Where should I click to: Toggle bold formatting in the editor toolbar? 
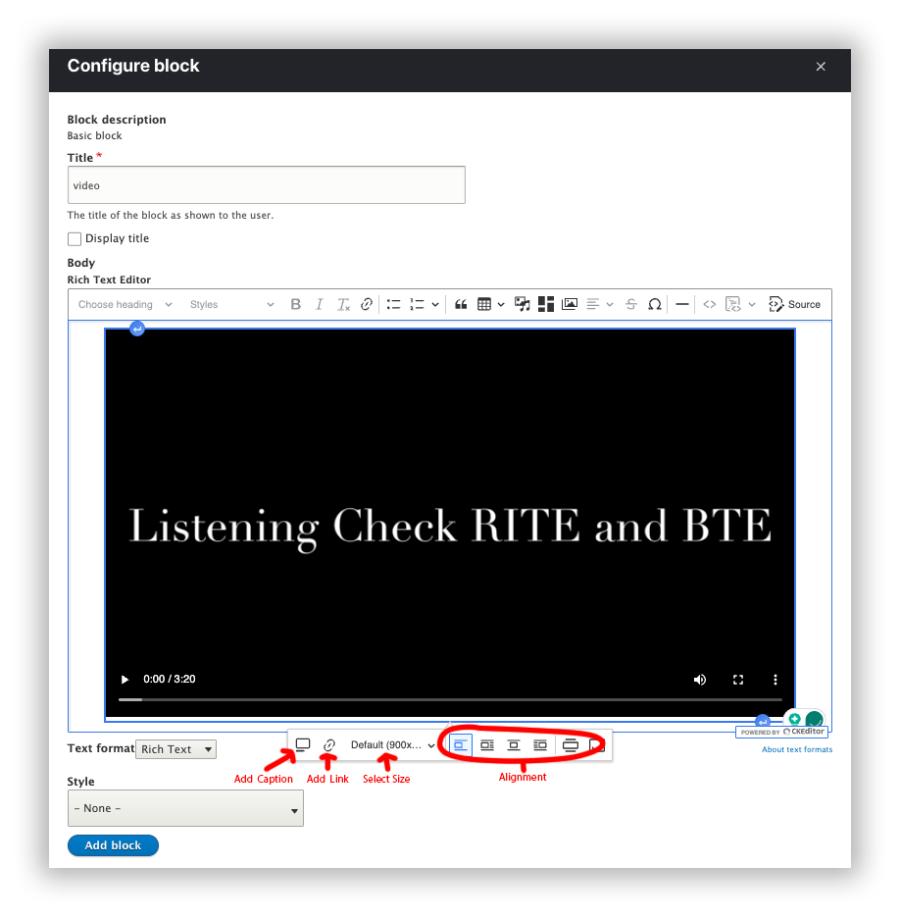point(295,305)
